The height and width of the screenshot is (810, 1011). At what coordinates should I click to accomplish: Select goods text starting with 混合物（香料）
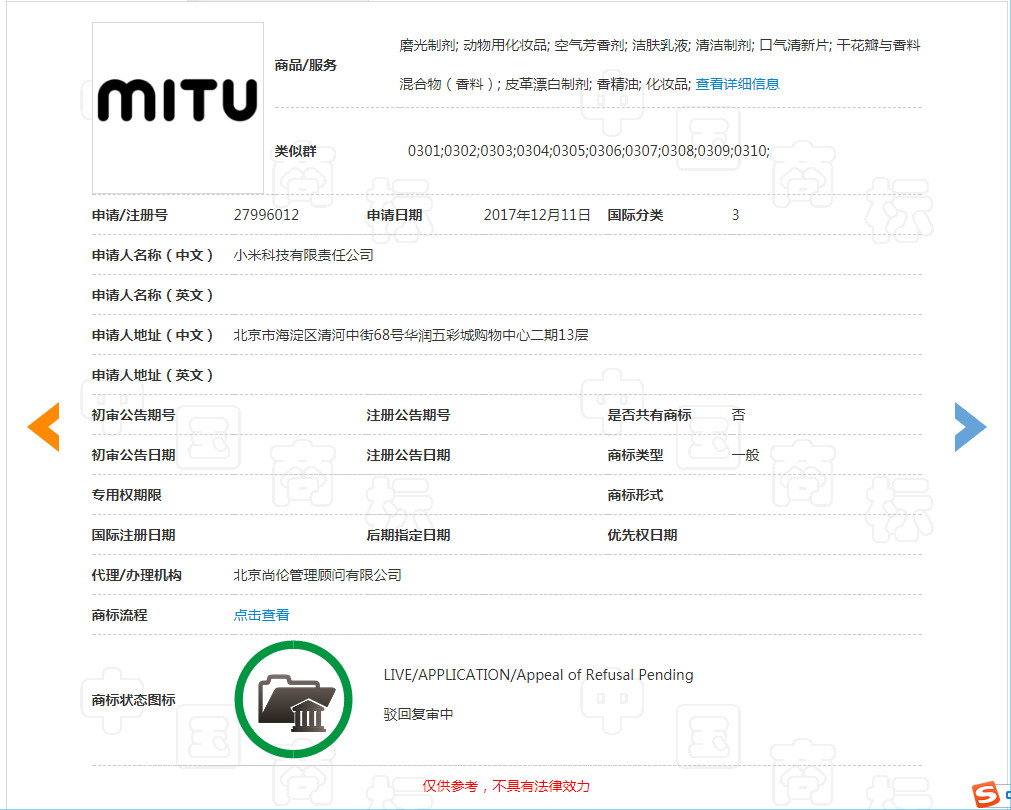click(544, 84)
